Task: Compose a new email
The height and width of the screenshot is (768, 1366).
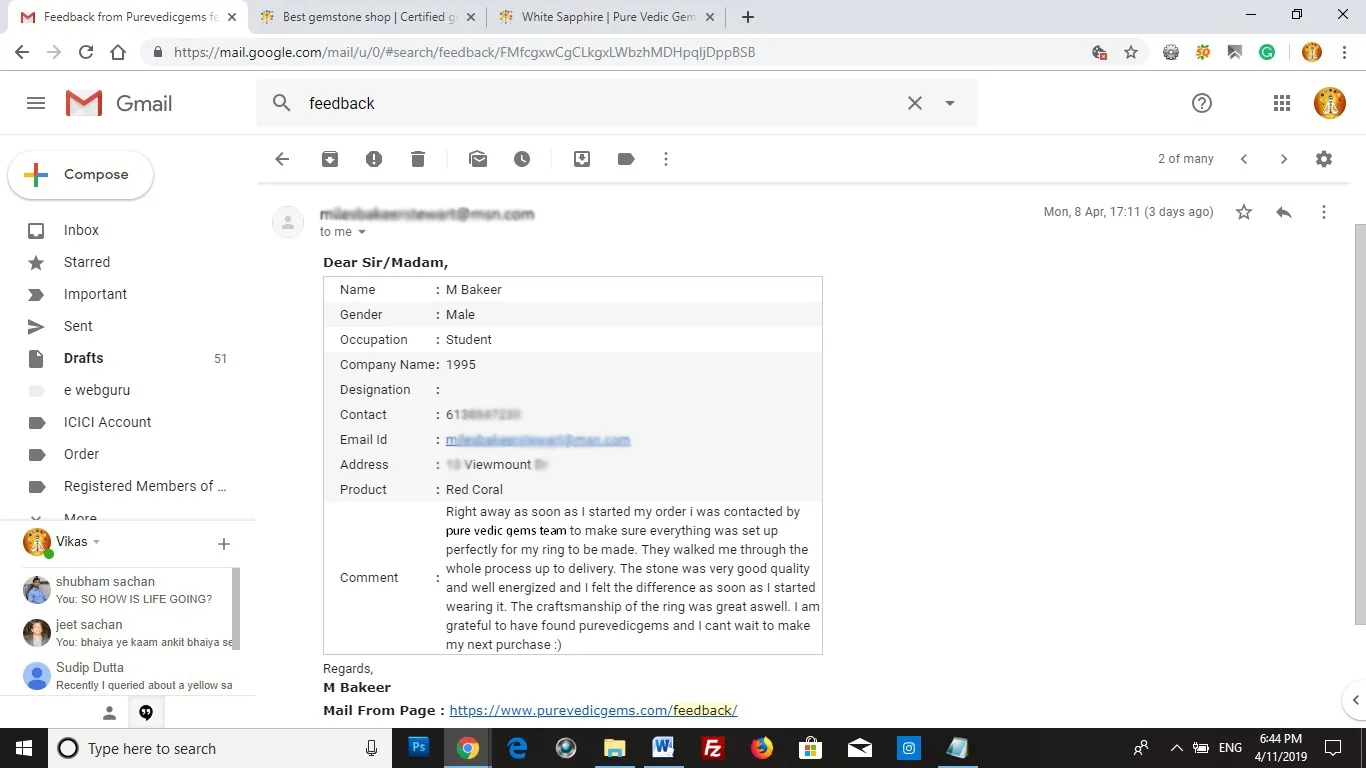Action: click(81, 175)
